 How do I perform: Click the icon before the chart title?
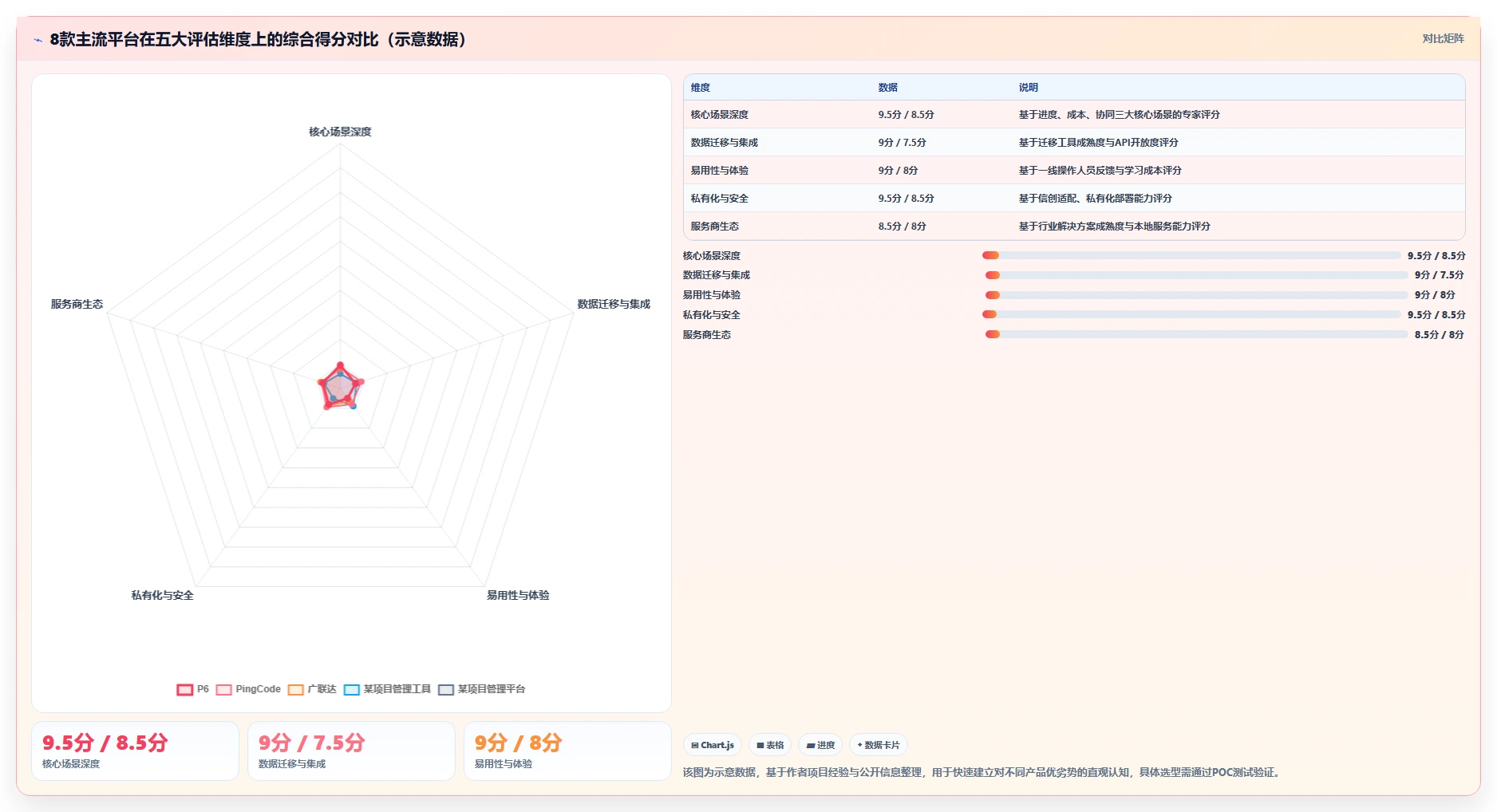[x=38, y=40]
